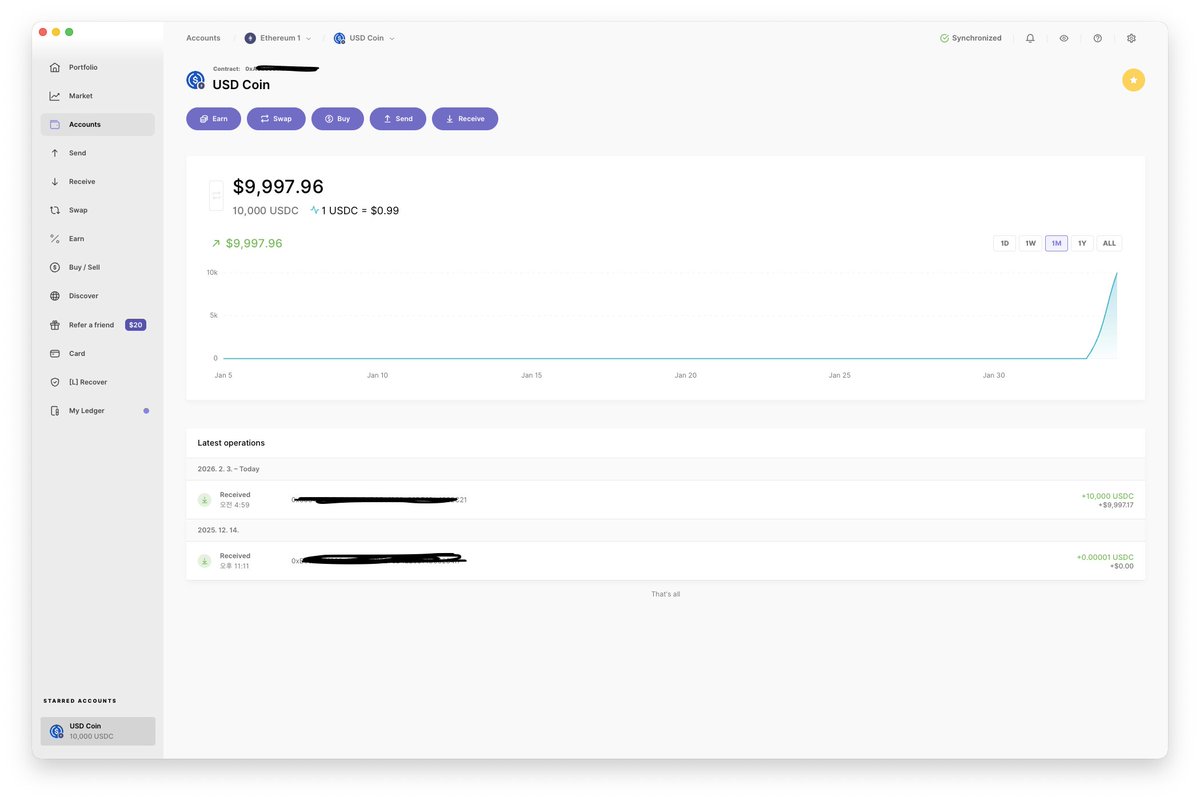1200x801 pixels.
Task: Select the 1D chart range
Action: (x=1005, y=243)
